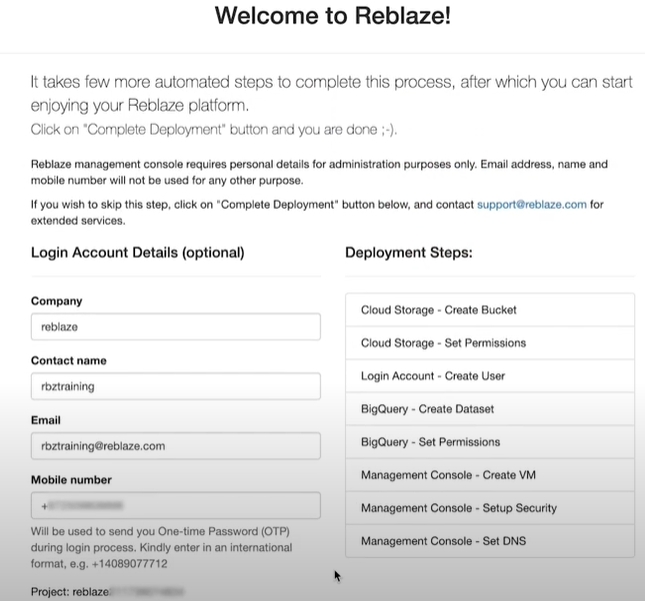The width and height of the screenshot is (645, 601).
Task: Click BigQuery - Create Dataset step
Action: [x=490, y=409]
